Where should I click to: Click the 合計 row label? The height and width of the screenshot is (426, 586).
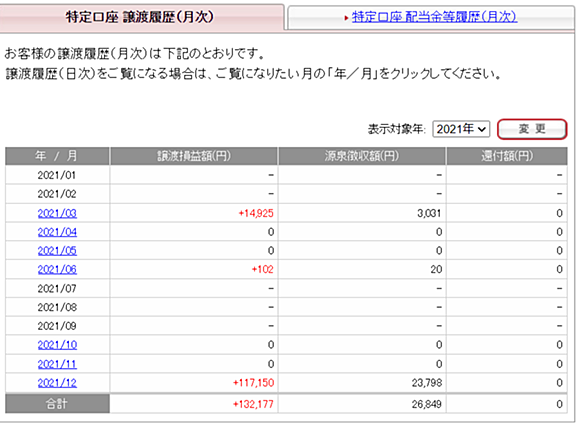coord(57,404)
